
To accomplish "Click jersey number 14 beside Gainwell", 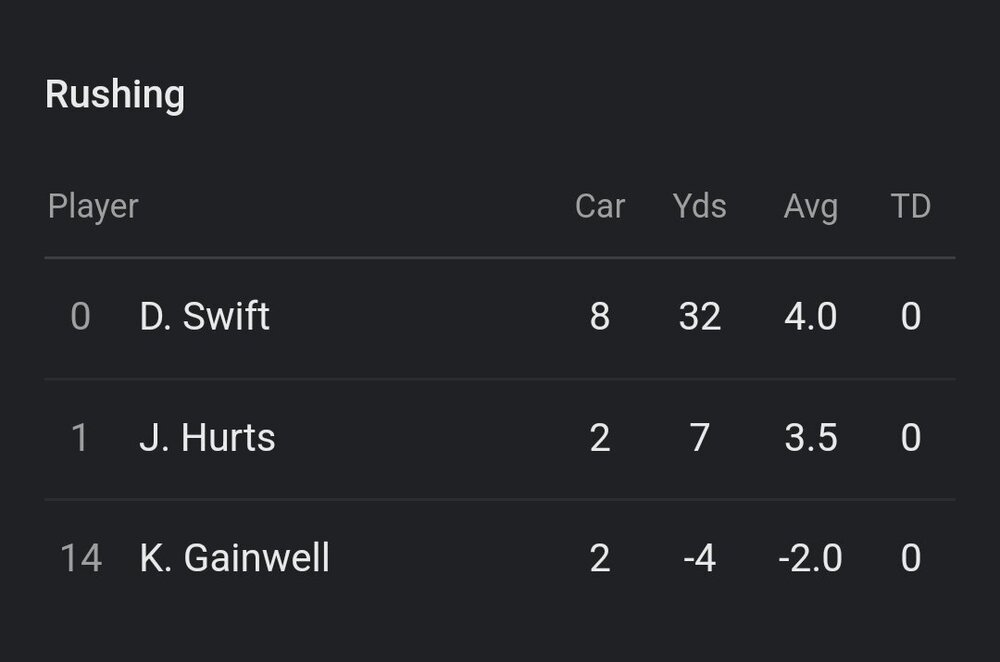I will pos(81,558).
